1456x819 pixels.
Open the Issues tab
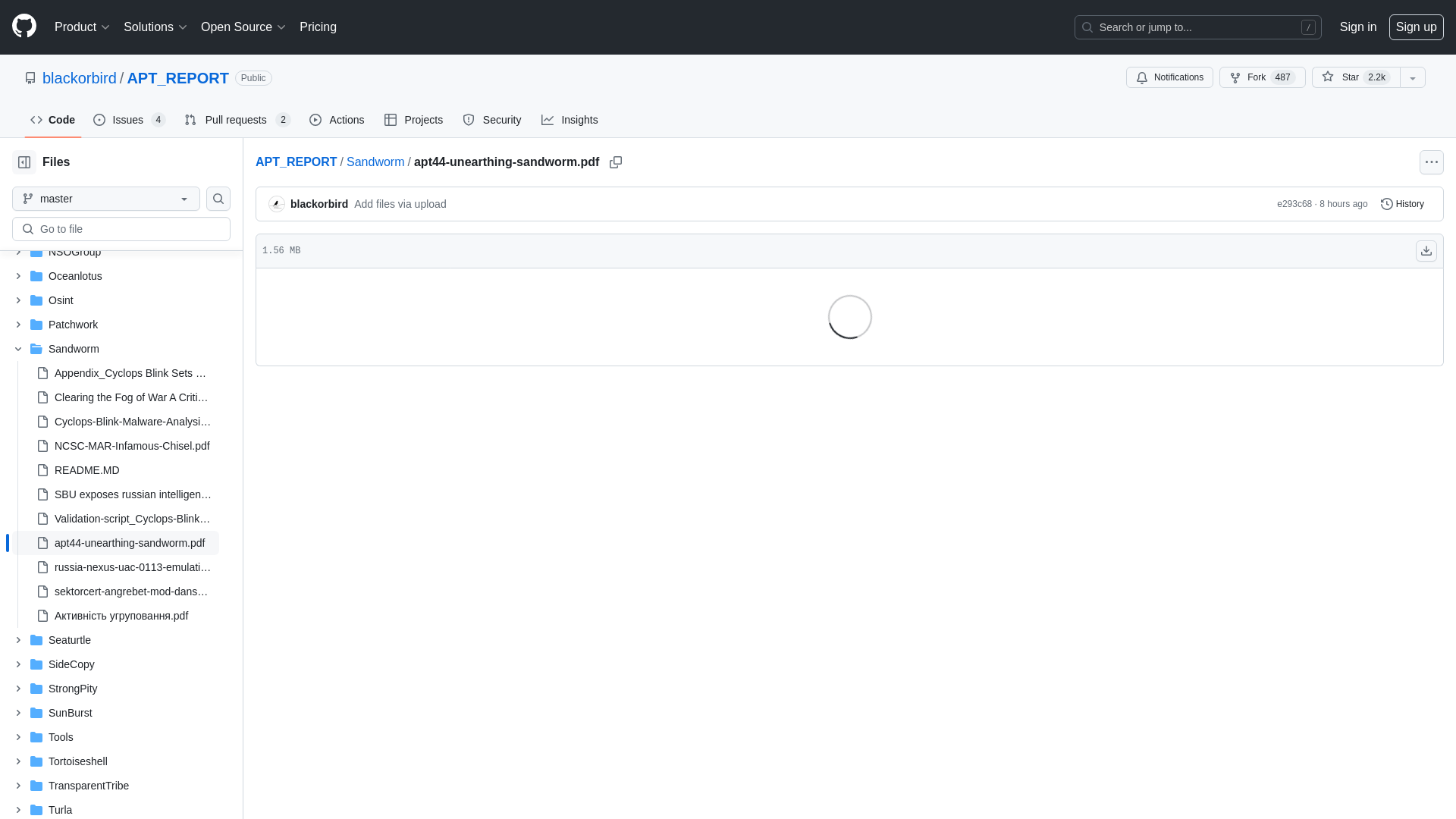tap(130, 120)
